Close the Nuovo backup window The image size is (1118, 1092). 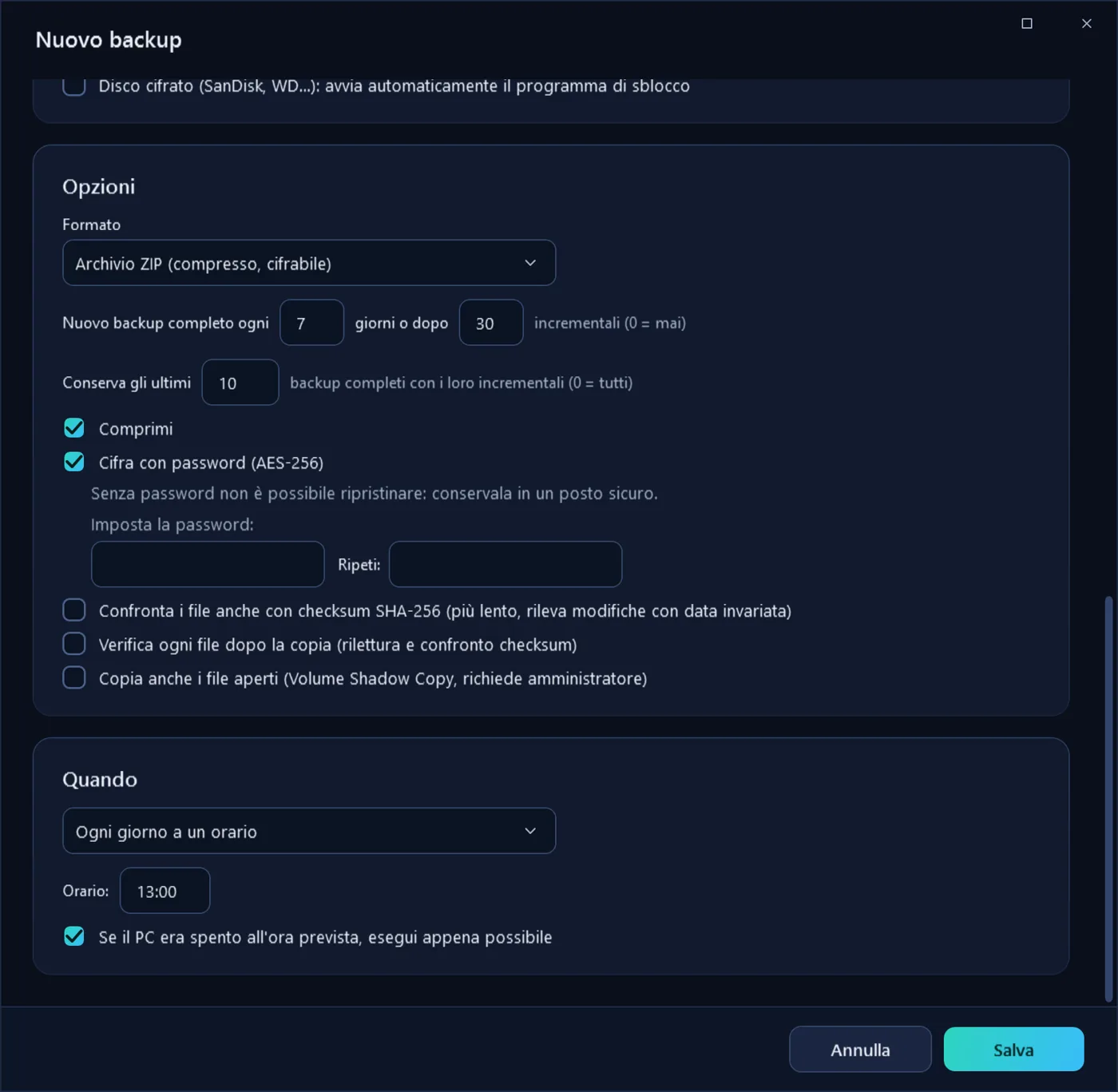(x=1087, y=23)
